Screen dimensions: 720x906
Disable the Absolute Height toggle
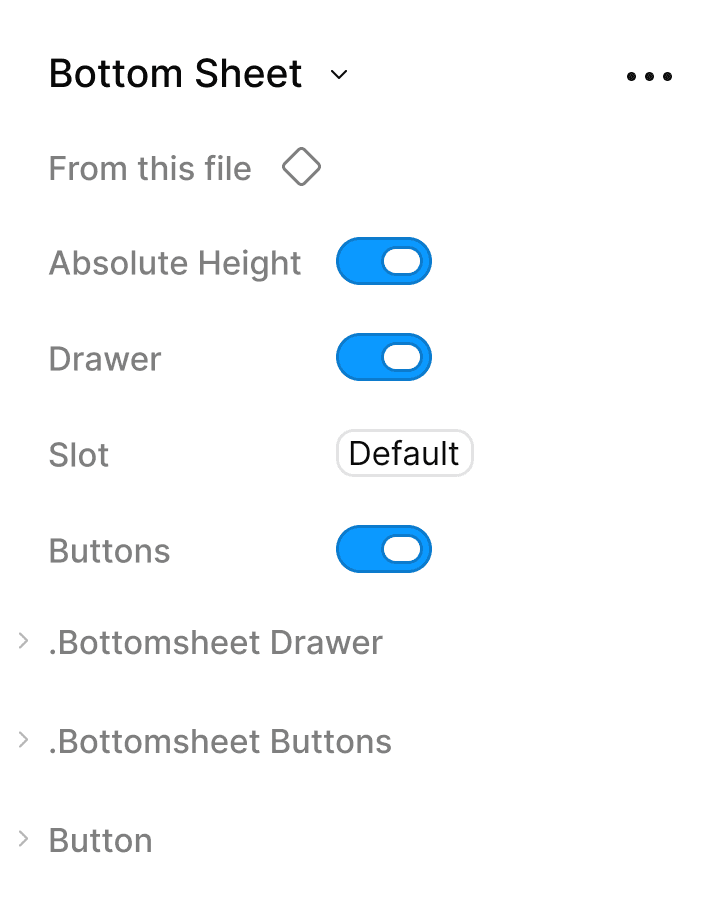[384, 261]
